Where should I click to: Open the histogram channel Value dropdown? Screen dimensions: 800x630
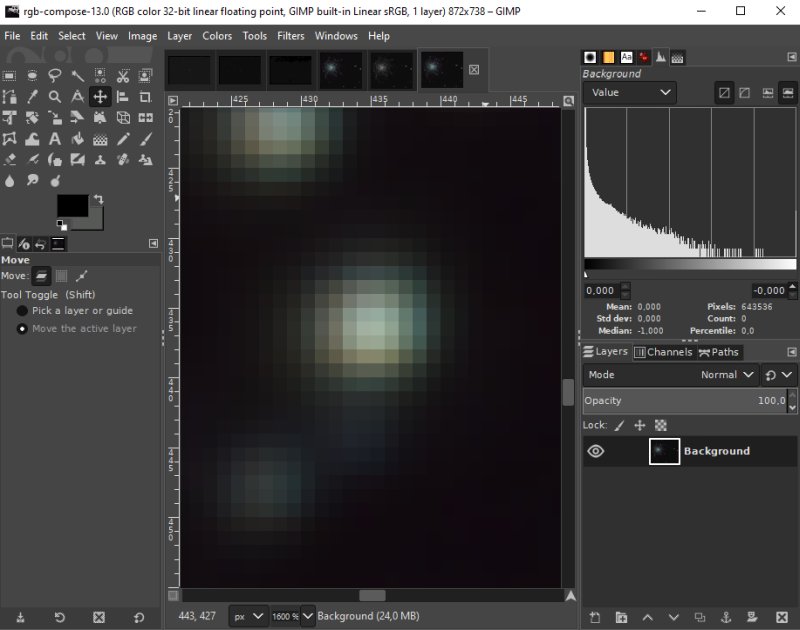coord(630,92)
